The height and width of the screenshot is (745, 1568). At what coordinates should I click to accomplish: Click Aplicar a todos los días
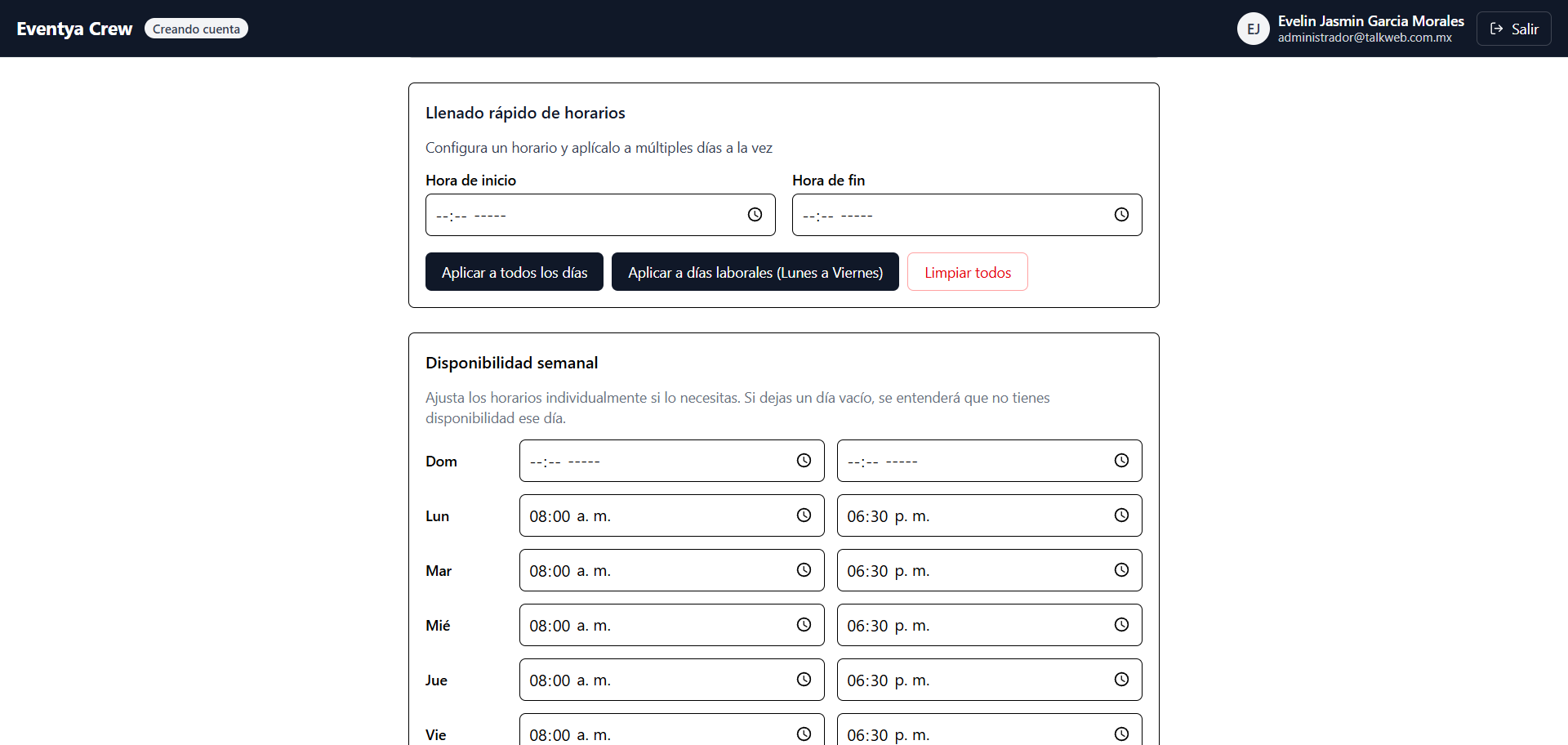(514, 271)
